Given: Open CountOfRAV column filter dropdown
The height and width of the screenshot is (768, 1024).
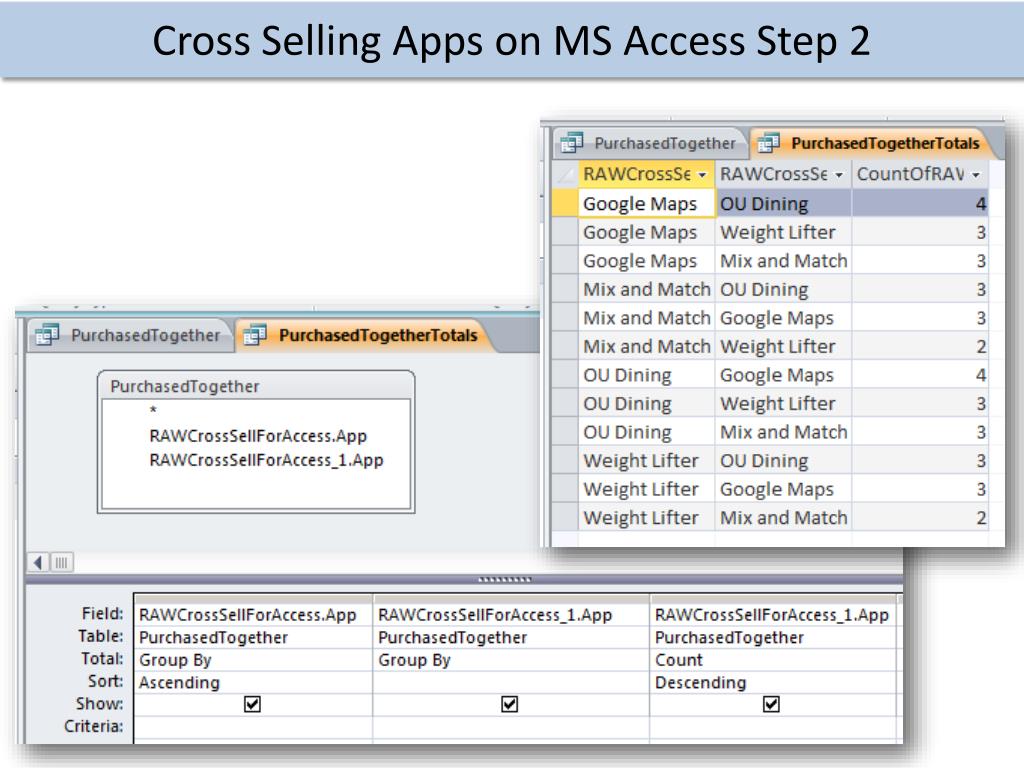Looking at the screenshot, I should point(976,175).
